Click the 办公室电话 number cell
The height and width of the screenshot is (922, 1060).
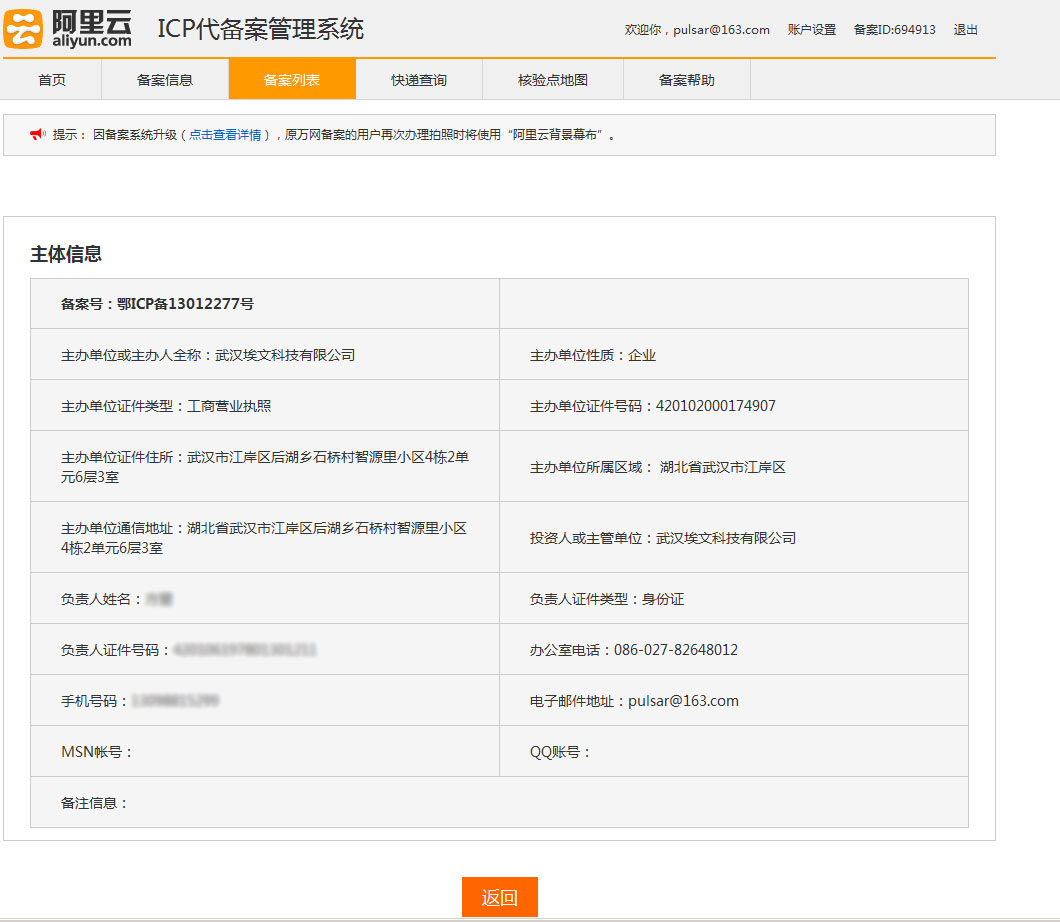tap(634, 650)
